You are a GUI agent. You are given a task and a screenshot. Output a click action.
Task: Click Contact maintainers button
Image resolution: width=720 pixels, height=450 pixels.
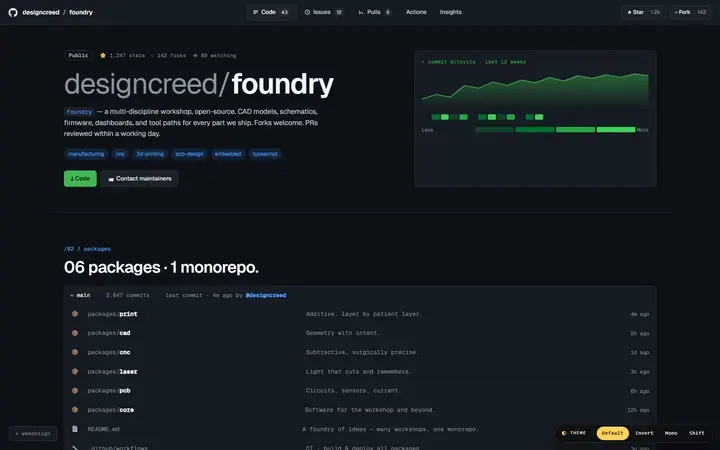pyautogui.click(x=139, y=179)
